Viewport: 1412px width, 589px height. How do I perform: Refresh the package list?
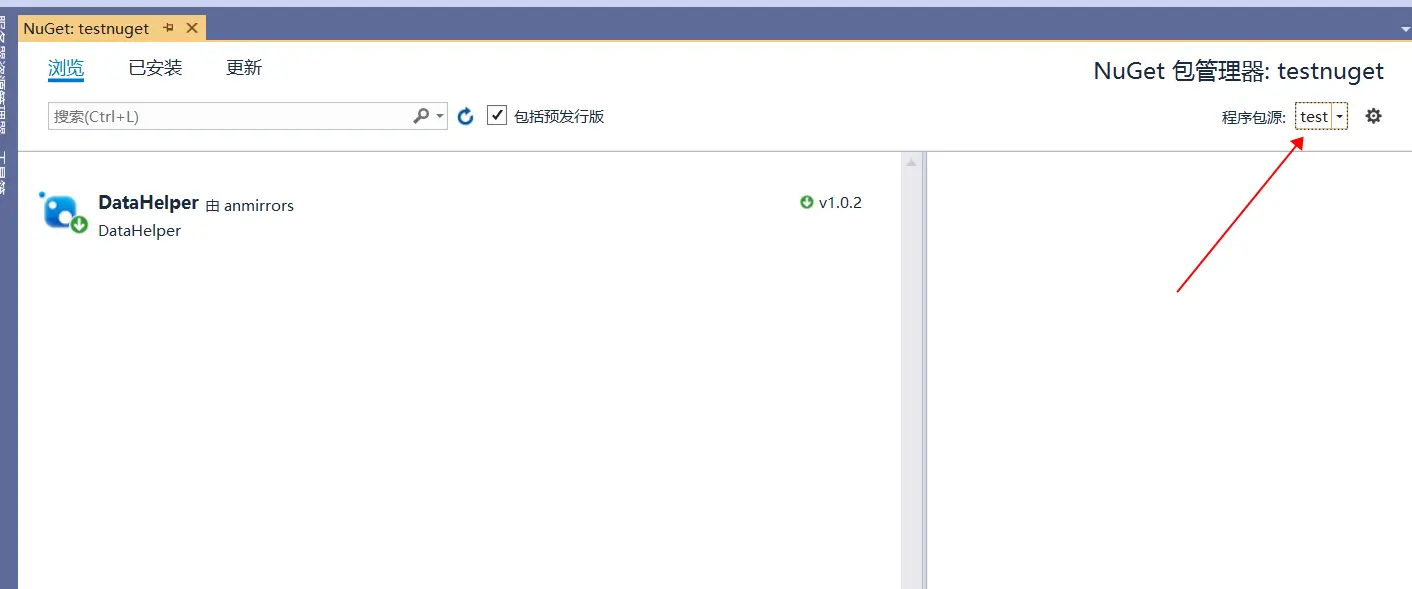[x=465, y=117]
